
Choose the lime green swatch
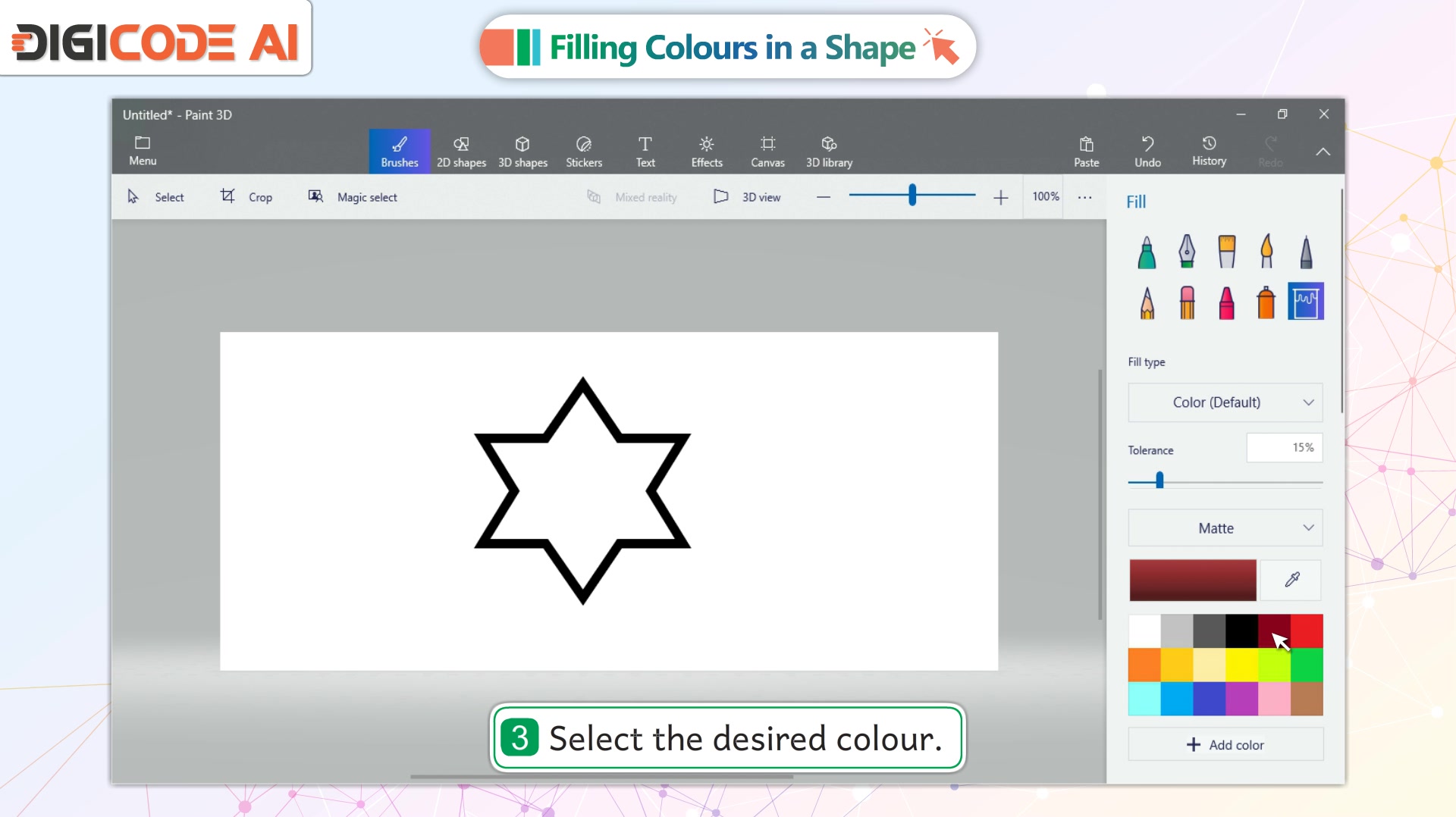(x=1275, y=665)
